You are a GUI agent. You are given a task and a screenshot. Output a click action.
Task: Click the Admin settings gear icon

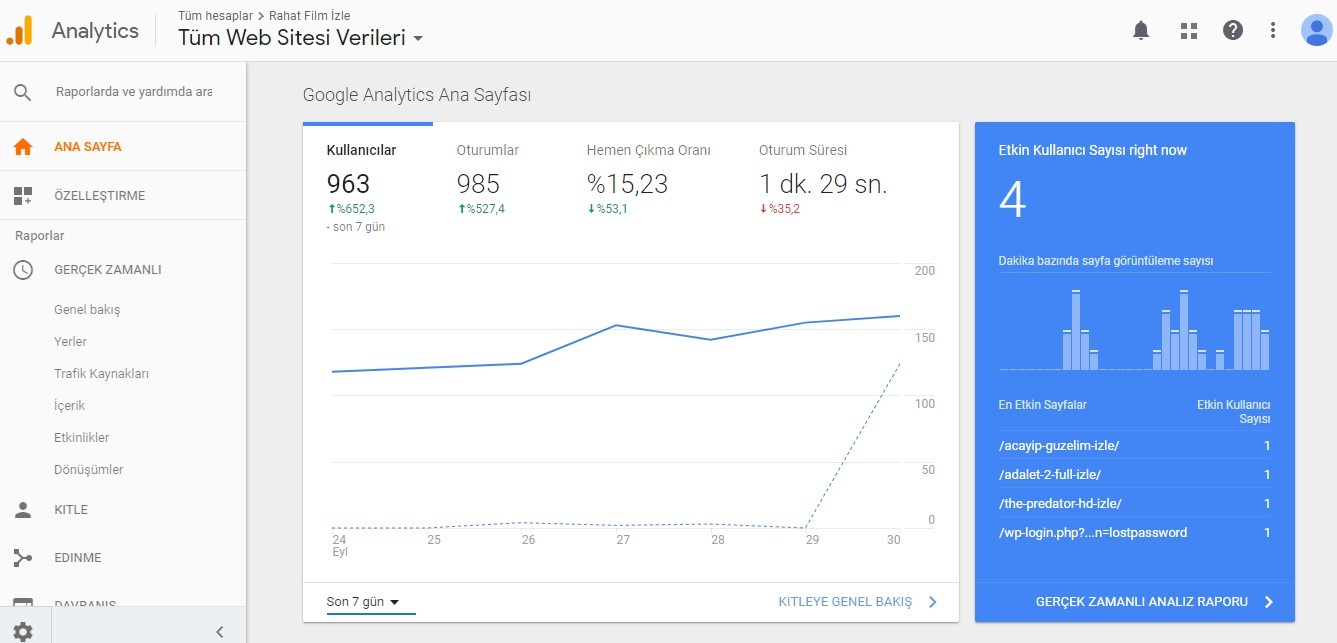22,631
